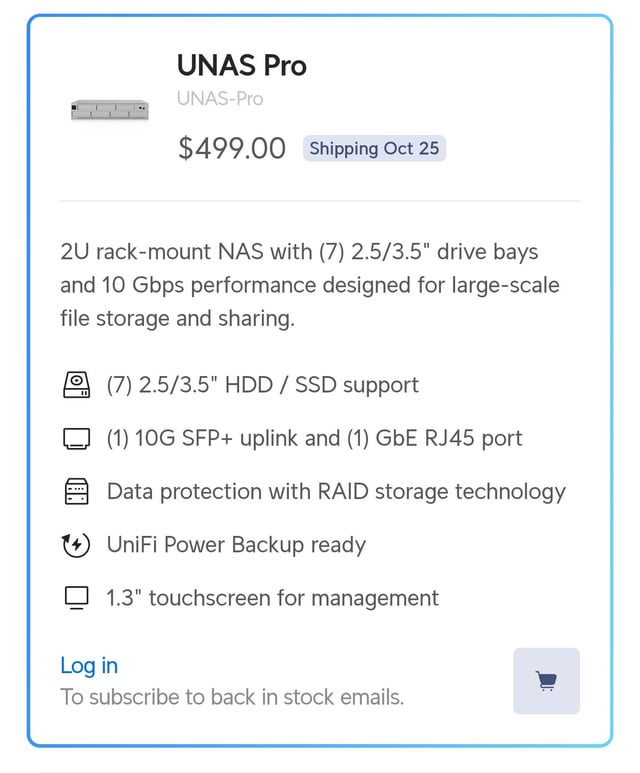
Task: Select the (7) 2.5/3.5" HDD / SSD support text
Action: (263, 385)
